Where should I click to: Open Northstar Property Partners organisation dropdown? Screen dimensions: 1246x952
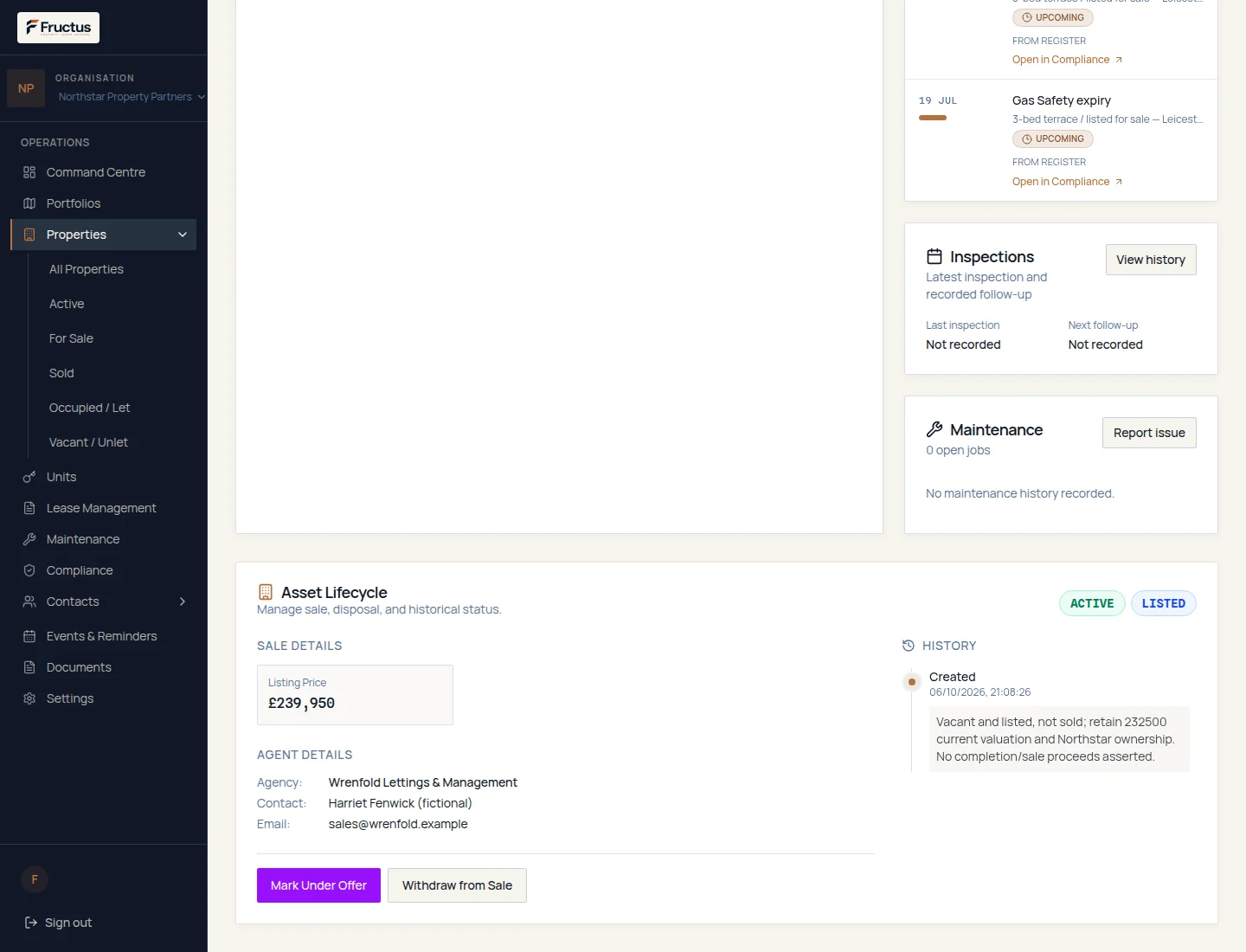(x=132, y=97)
